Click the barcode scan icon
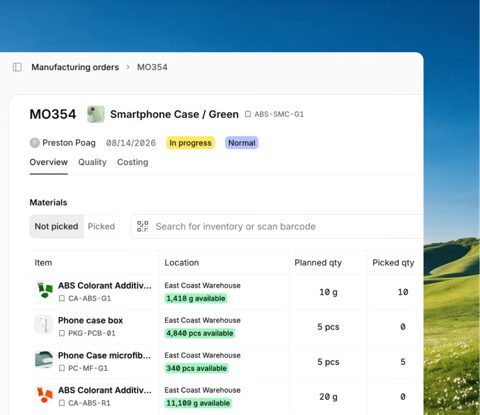This screenshot has height=415, width=480. (143, 226)
